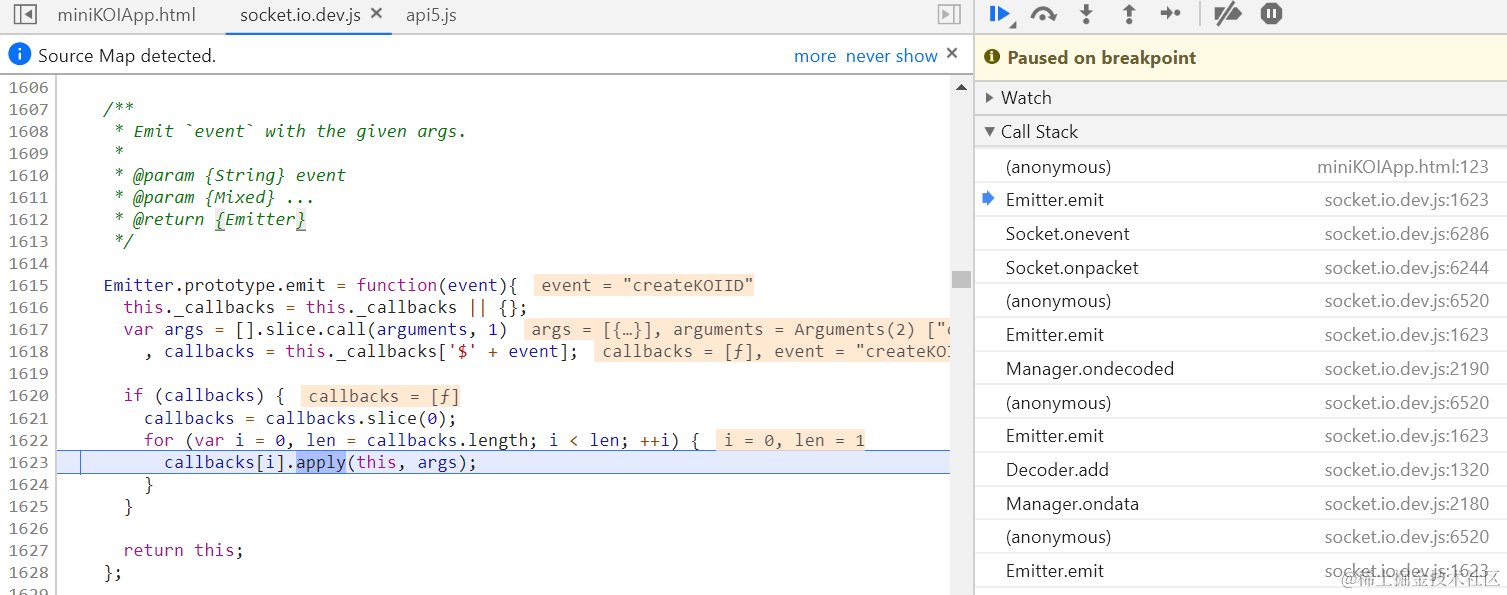Toggle the file navigator sidebar icon
This screenshot has width=1507, height=595.
pos(25,15)
